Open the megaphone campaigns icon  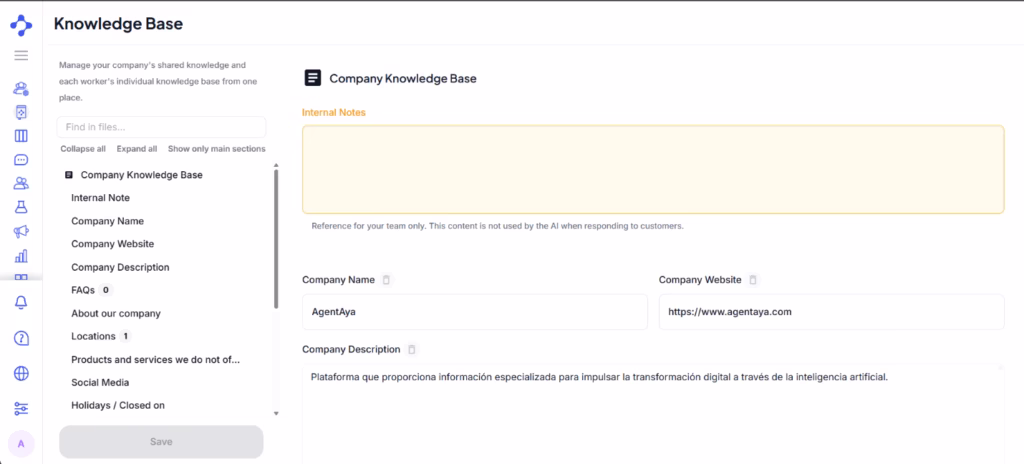pos(21,231)
